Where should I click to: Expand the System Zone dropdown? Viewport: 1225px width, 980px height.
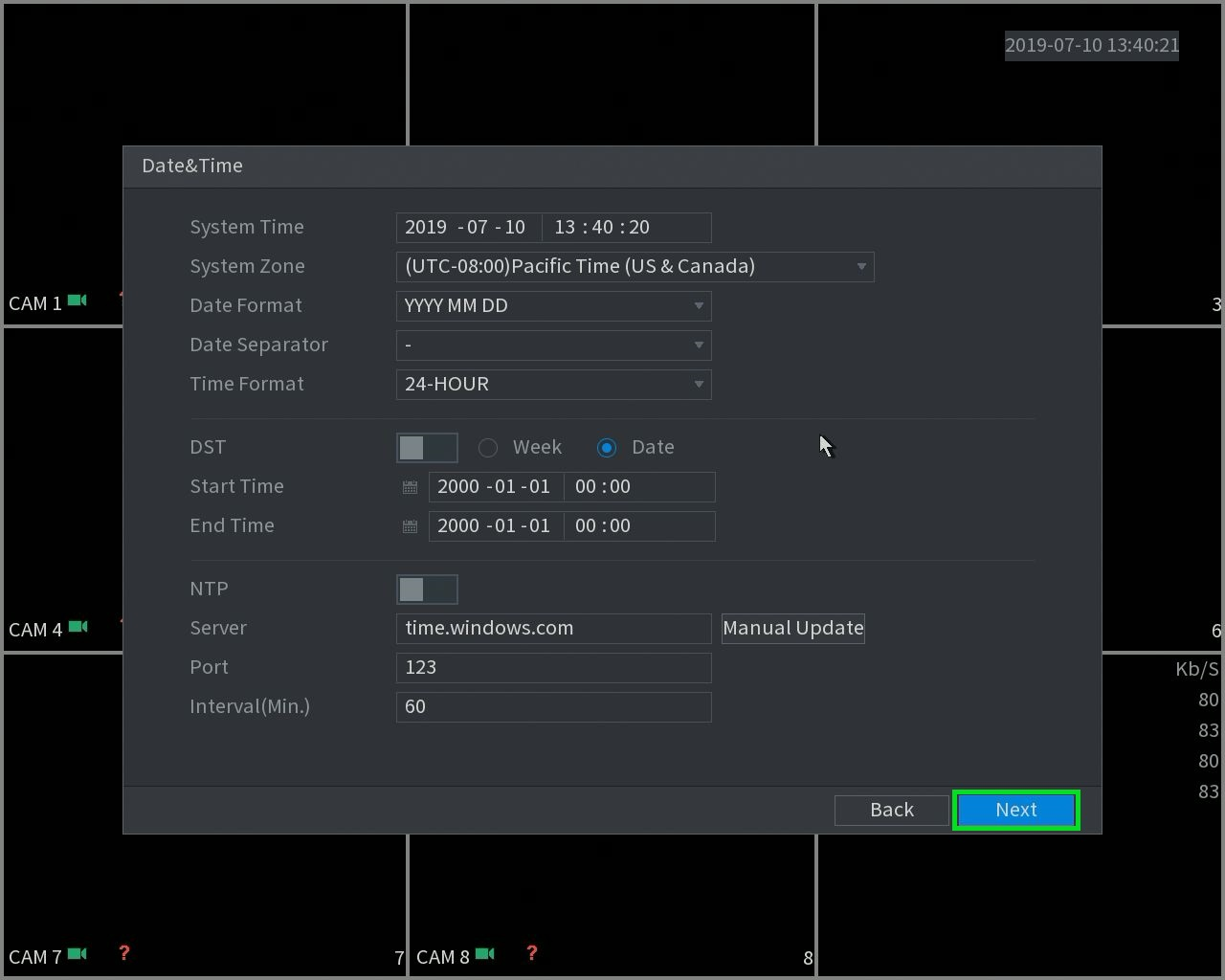pyautogui.click(x=635, y=267)
